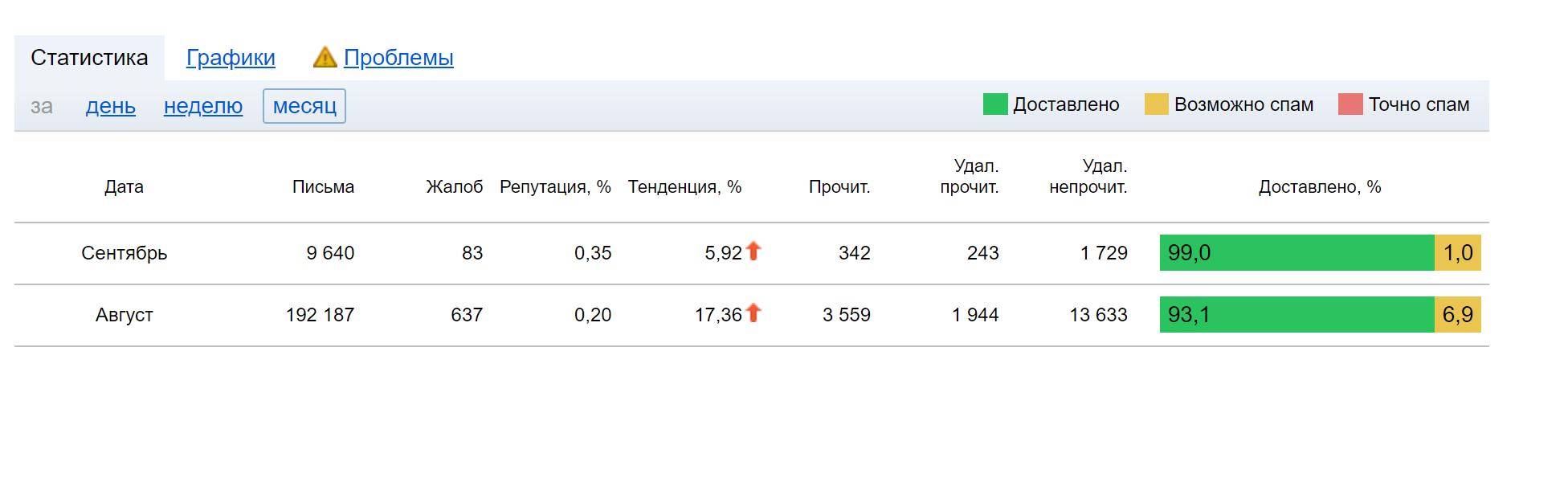Open the Графики tab
Screen dimensions: 1568x478
pos(231,58)
